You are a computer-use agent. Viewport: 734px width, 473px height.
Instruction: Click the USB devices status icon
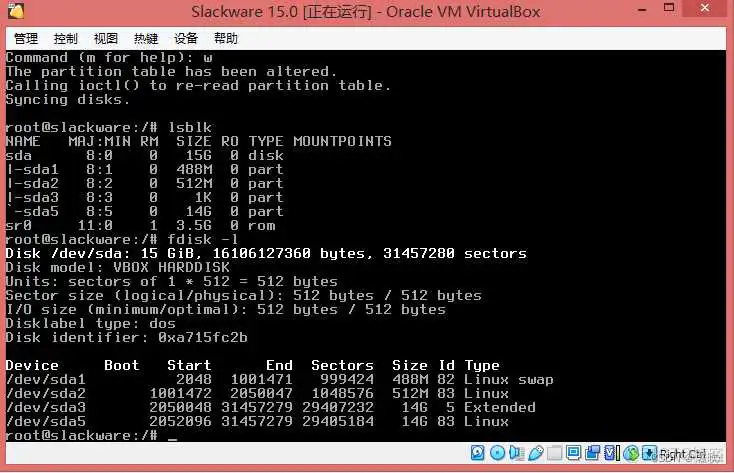[536, 453]
